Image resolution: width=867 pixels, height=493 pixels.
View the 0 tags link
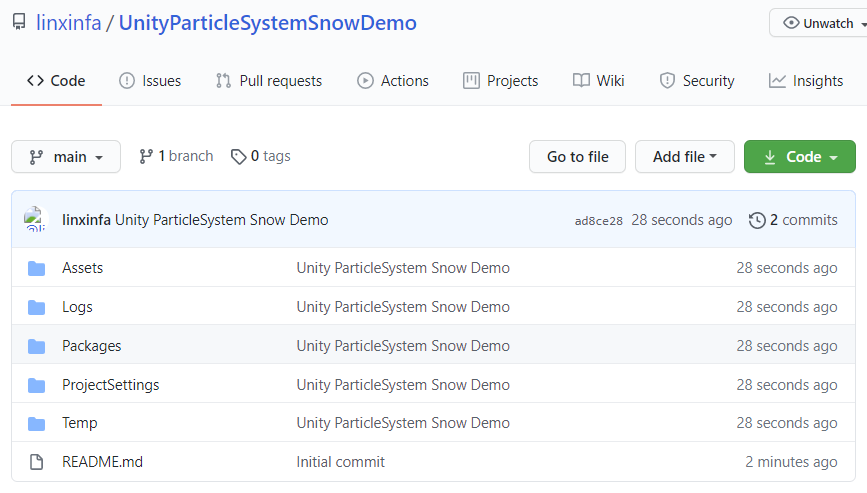click(260, 156)
